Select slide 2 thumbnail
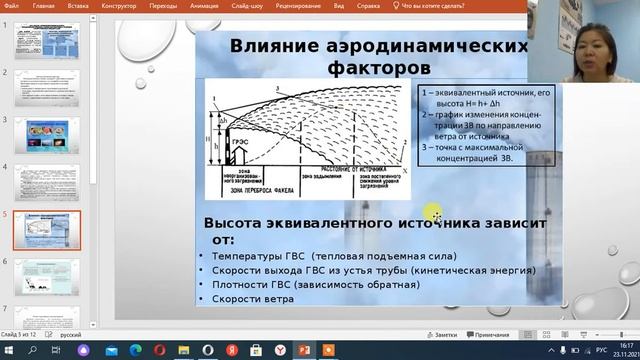This screenshot has height=360, width=640. (47, 88)
